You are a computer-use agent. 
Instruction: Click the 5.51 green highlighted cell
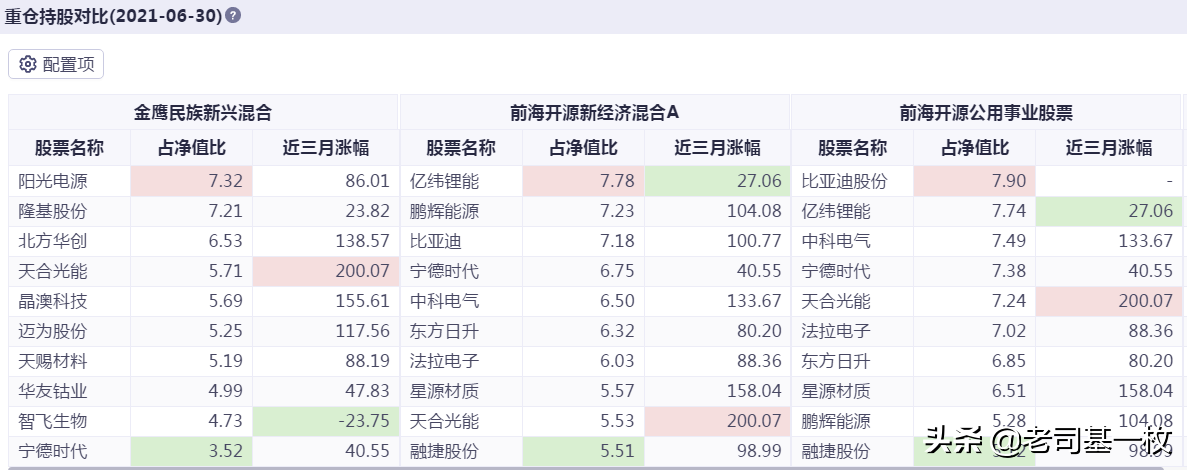pos(583,452)
